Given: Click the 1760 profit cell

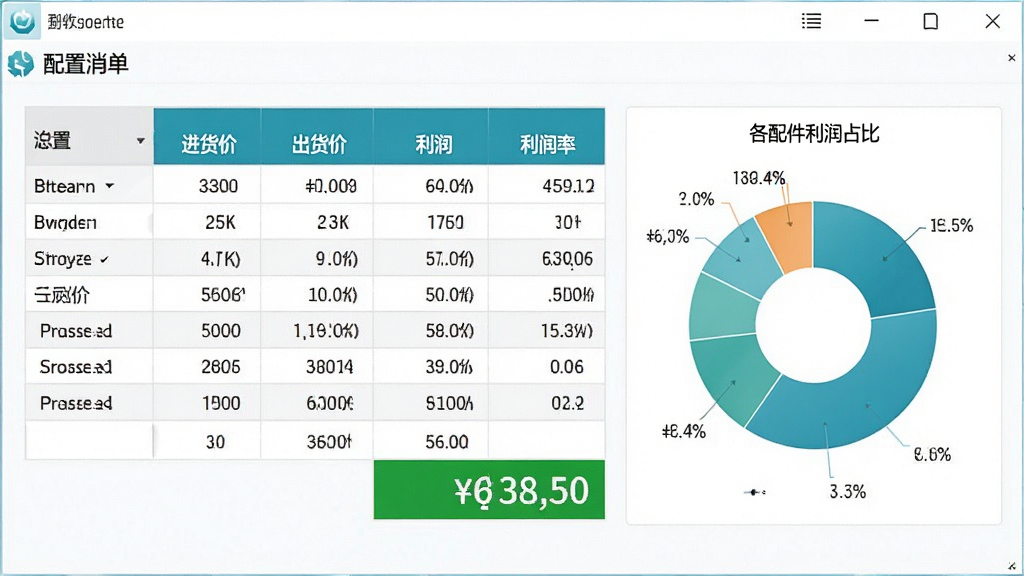Looking at the screenshot, I should tap(431, 222).
